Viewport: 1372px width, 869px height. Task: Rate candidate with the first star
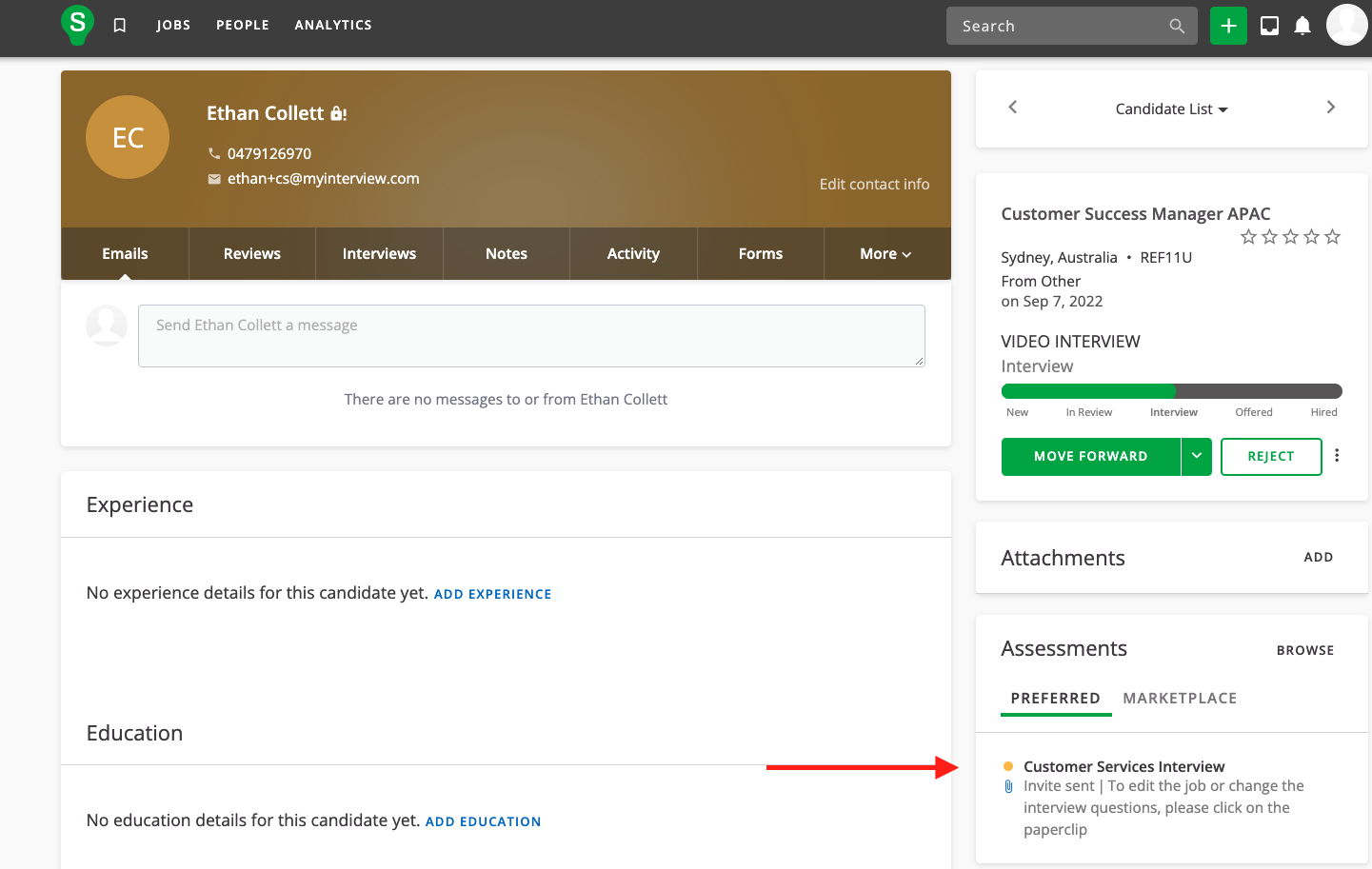1248,237
